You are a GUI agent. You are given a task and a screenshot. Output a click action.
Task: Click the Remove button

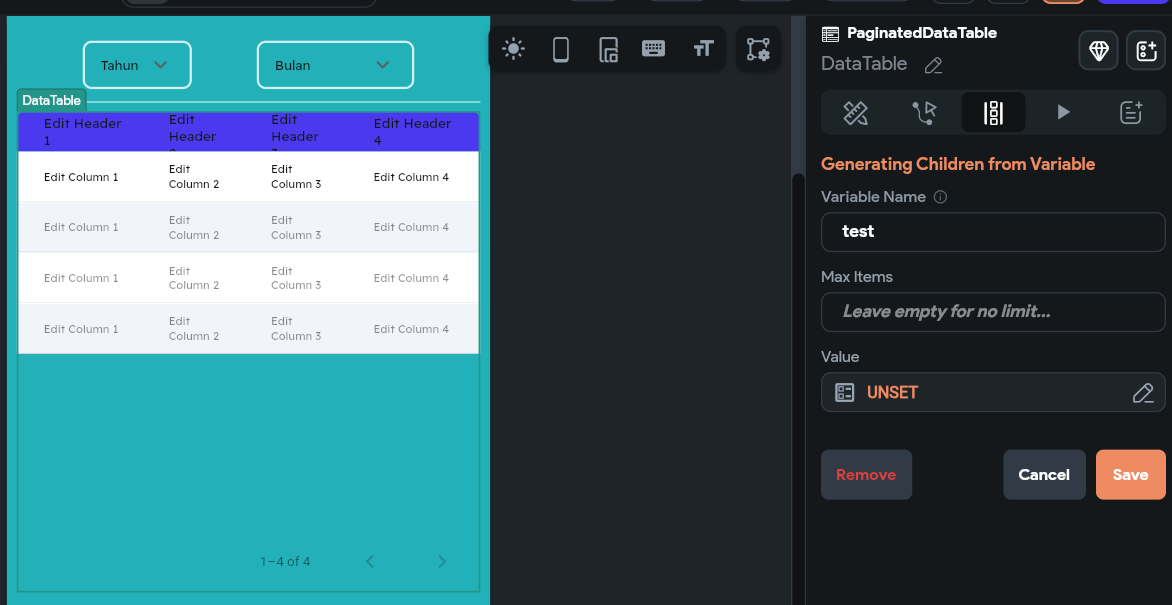[x=866, y=475]
